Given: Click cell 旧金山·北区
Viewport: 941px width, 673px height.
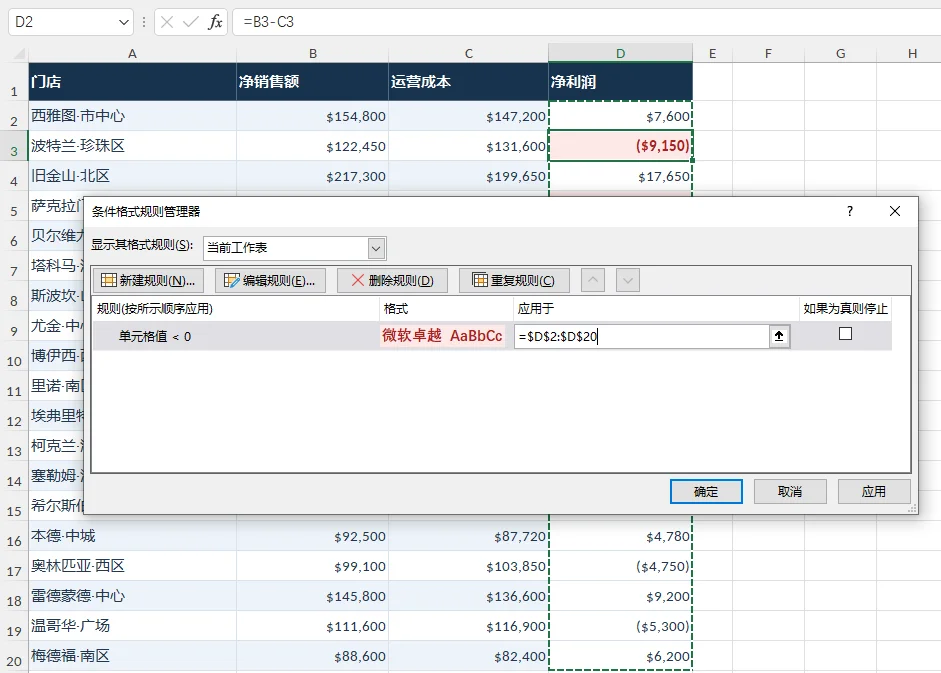Looking at the screenshot, I should (x=133, y=176).
